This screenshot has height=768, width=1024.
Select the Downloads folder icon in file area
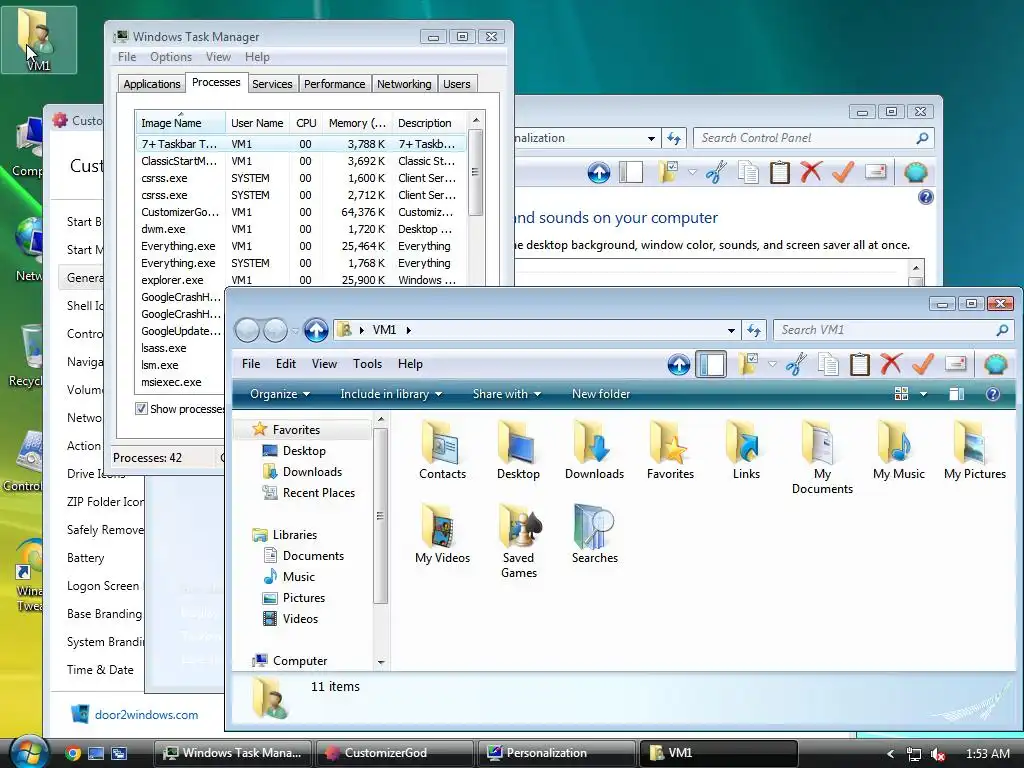(x=594, y=451)
